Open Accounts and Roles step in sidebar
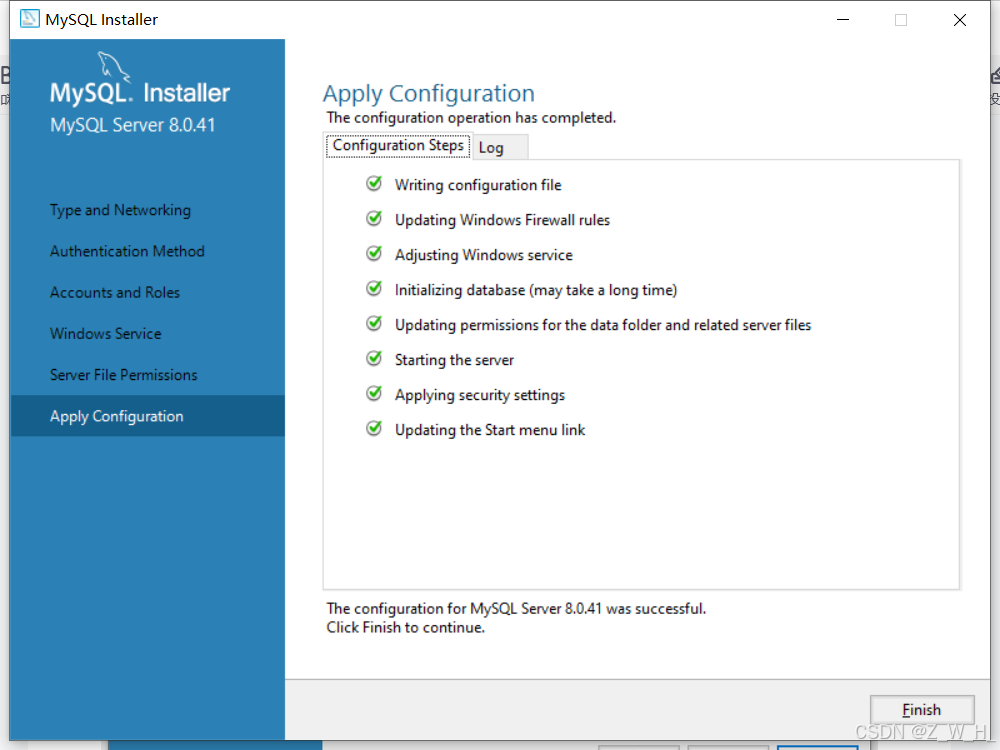The image size is (1000, 750). (115, 292)
